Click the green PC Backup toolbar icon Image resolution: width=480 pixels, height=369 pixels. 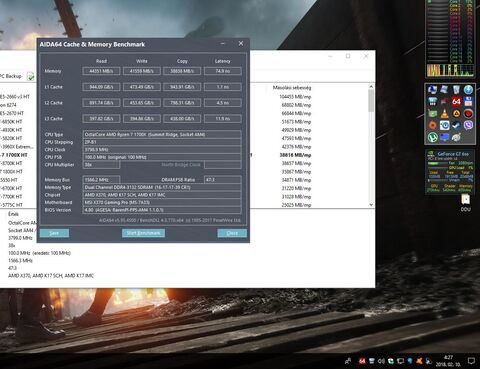coord(30,76)
